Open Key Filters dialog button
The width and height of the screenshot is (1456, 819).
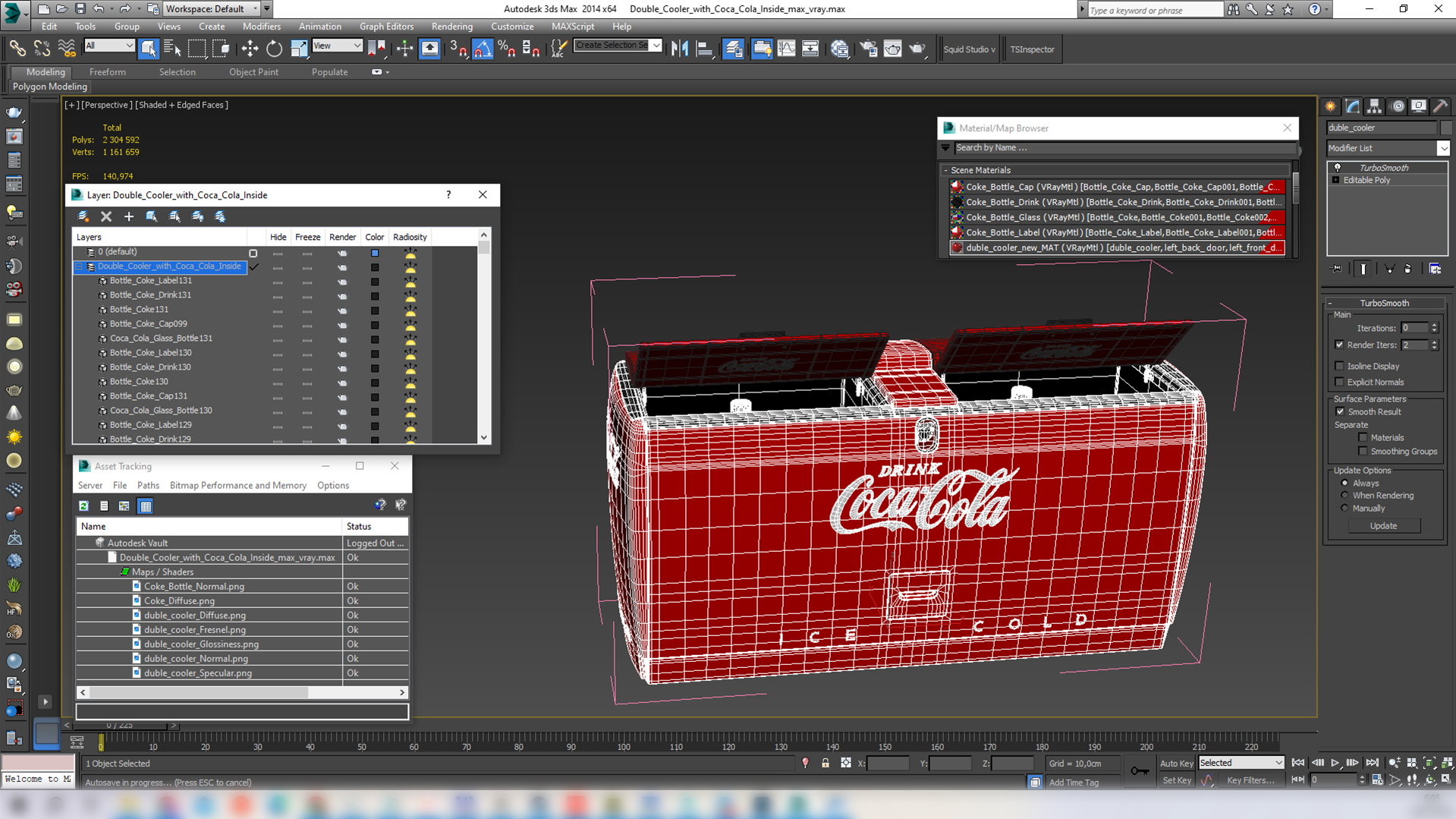[x=1250, y=780]
